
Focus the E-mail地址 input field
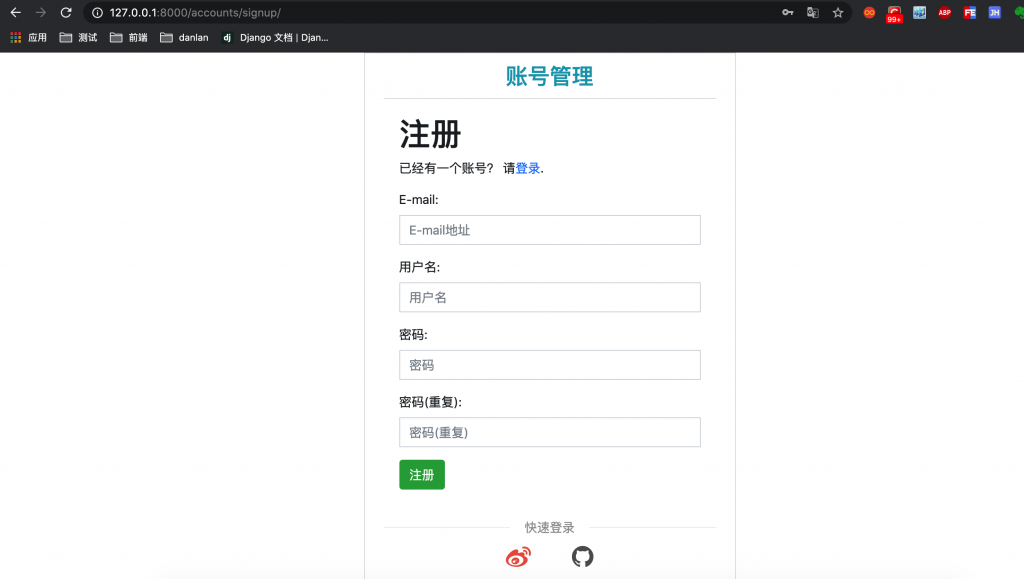pyautogui.click(x=549, y=230)
